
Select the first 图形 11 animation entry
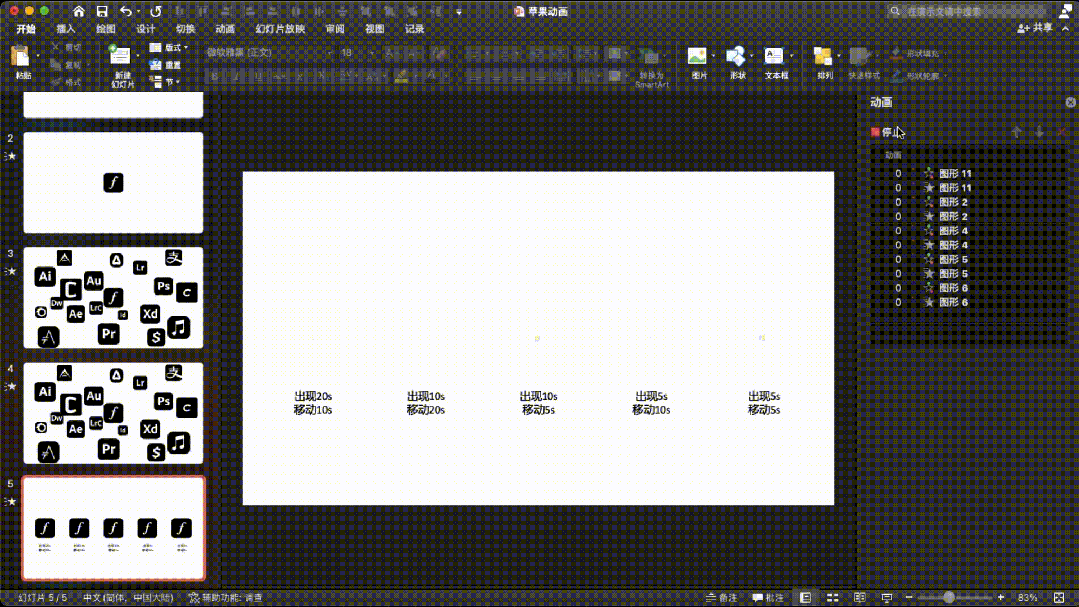click(x=968, y=173)
